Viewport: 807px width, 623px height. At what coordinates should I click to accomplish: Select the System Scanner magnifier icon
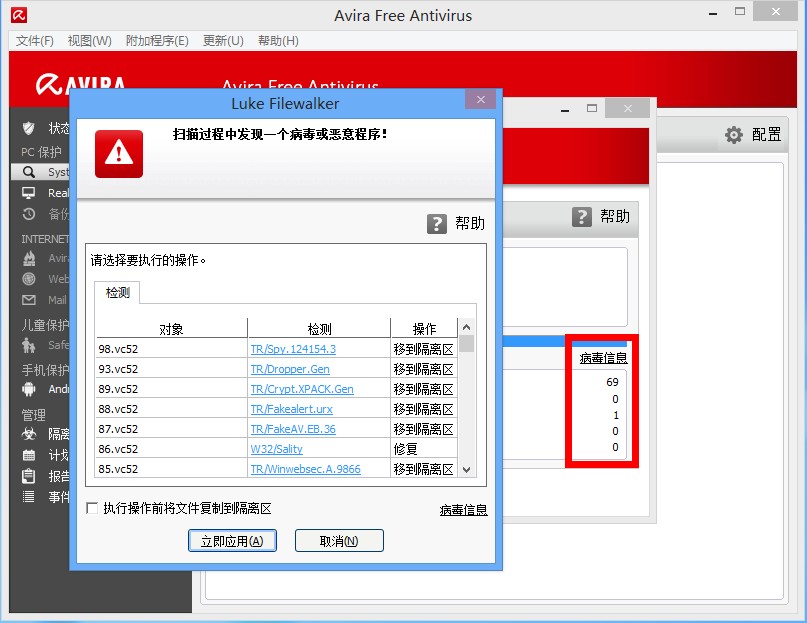click(29, 172)
